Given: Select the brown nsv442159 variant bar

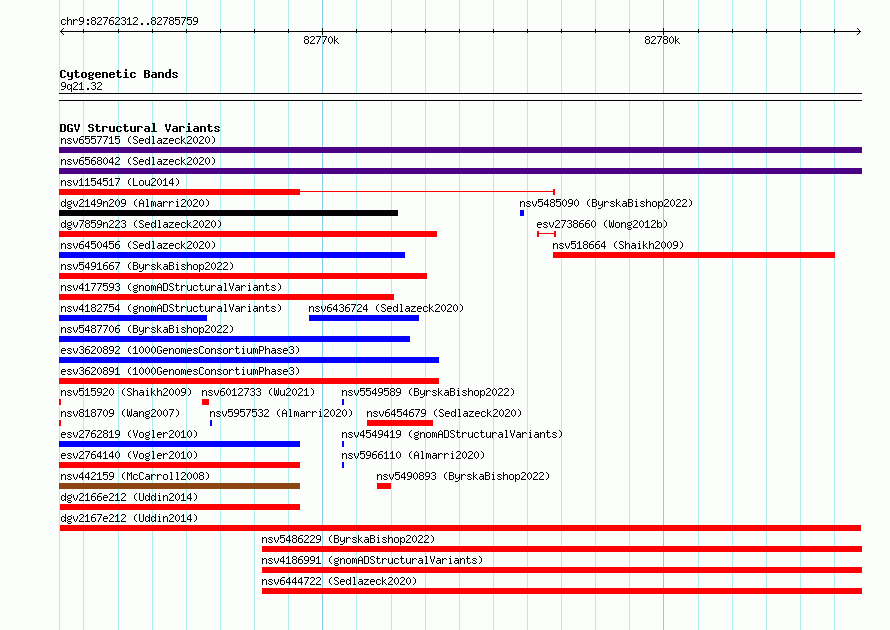Looking at the screenshot, I should [179, 486].
